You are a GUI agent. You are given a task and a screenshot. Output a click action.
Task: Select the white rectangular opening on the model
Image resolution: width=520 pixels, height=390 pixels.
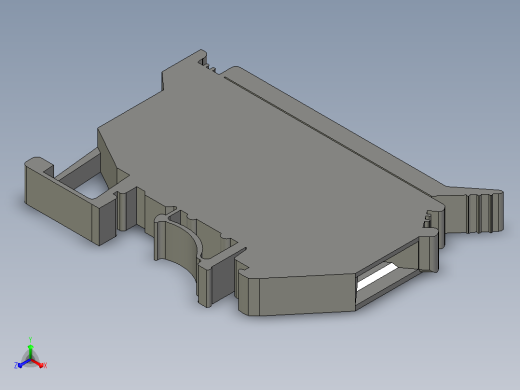tap(377, 276)
